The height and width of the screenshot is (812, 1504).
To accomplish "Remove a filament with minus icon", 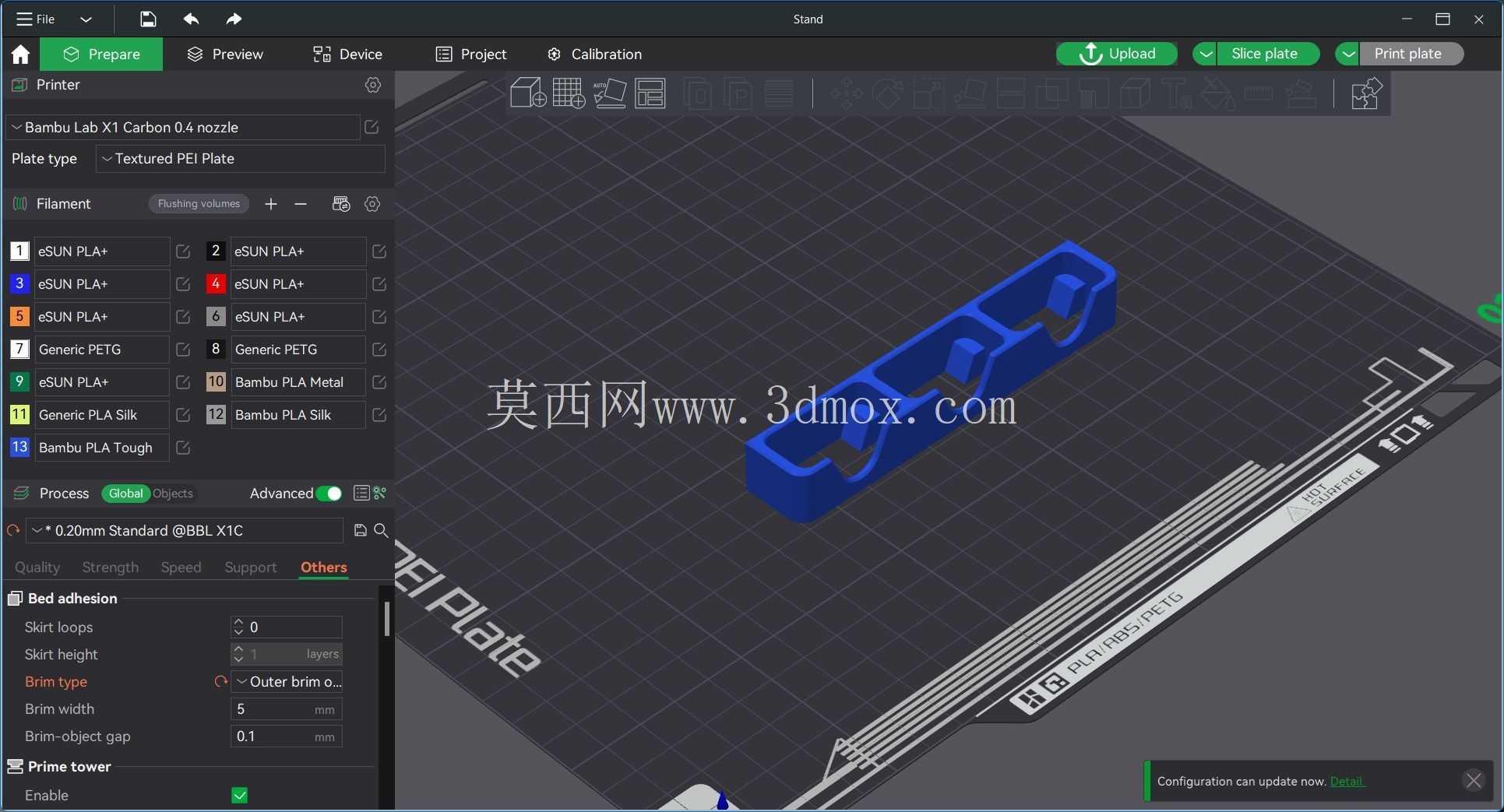I will [301, 204].
